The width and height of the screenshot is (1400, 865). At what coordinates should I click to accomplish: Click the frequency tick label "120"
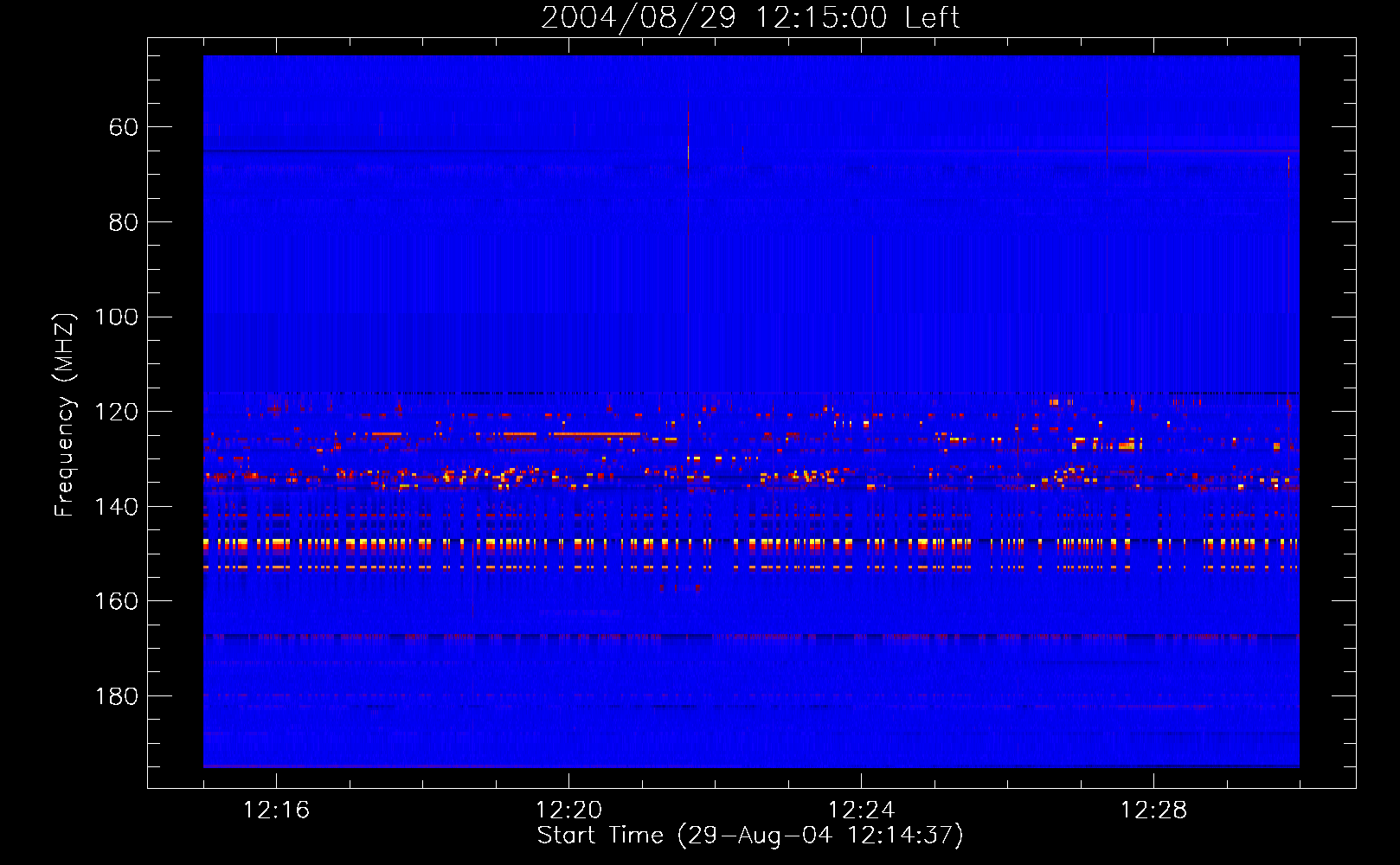click(116, 412)
